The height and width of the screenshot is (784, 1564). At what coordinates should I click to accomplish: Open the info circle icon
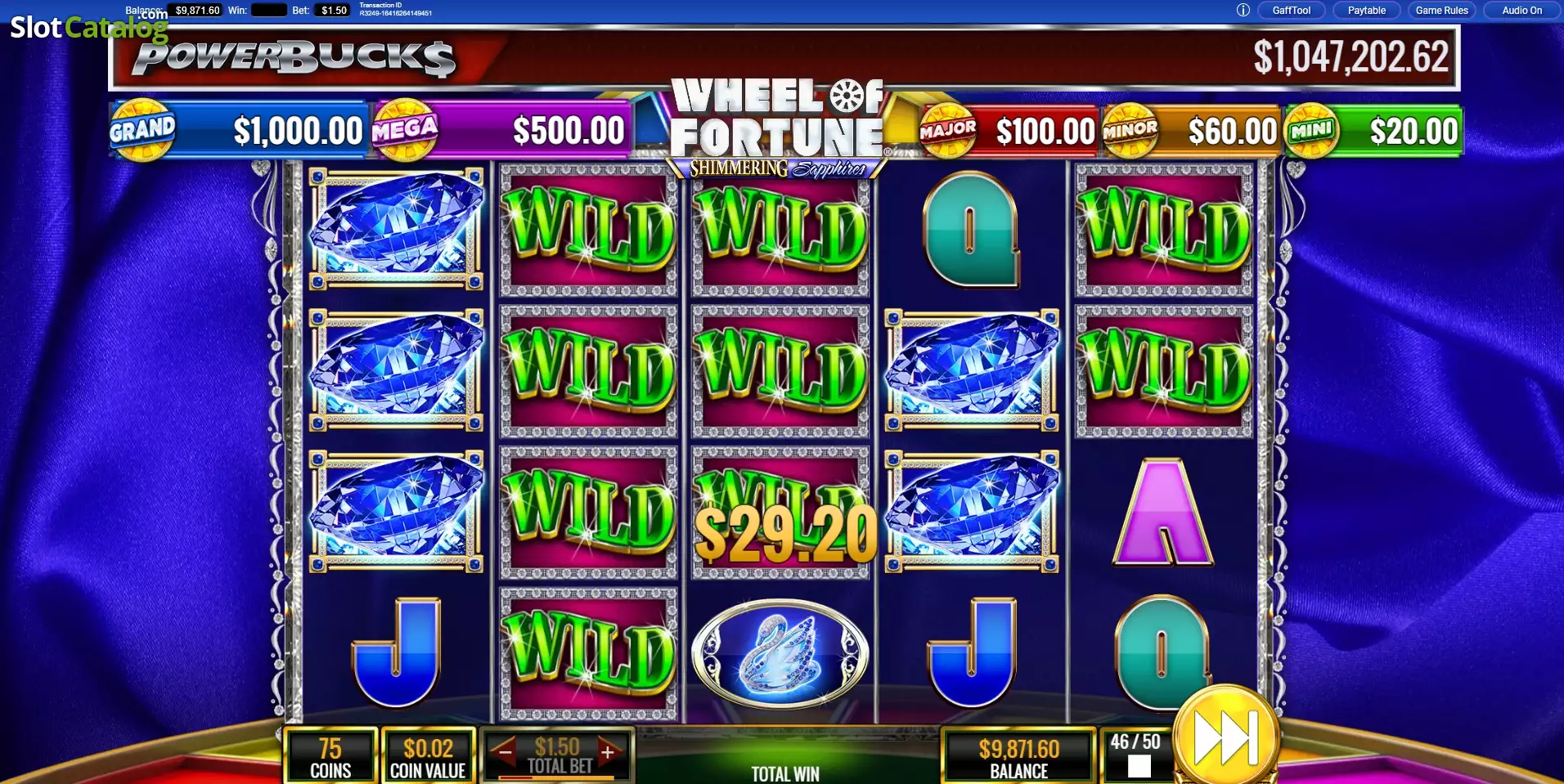1243,10
